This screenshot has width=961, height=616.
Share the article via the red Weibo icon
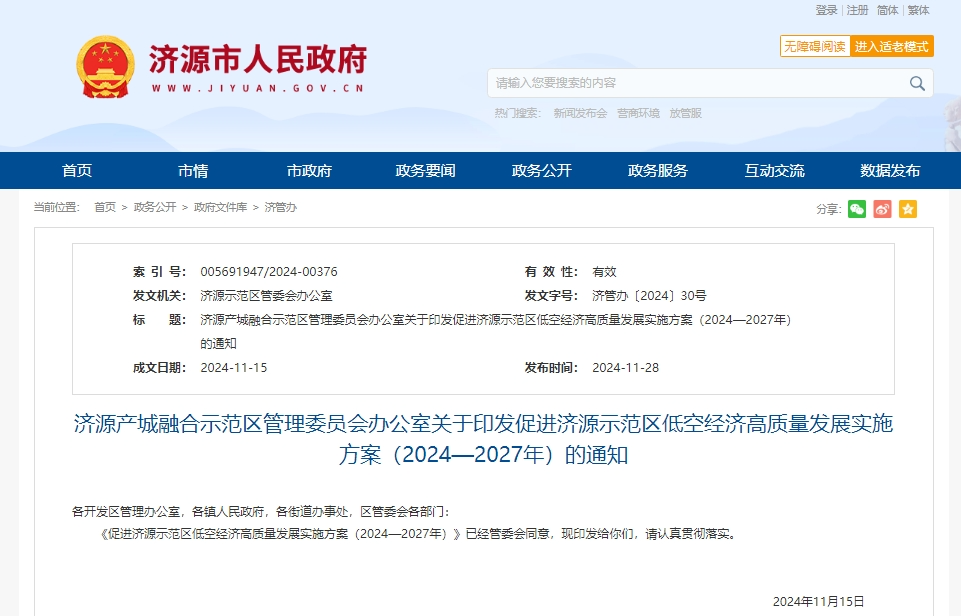point(881,208)
